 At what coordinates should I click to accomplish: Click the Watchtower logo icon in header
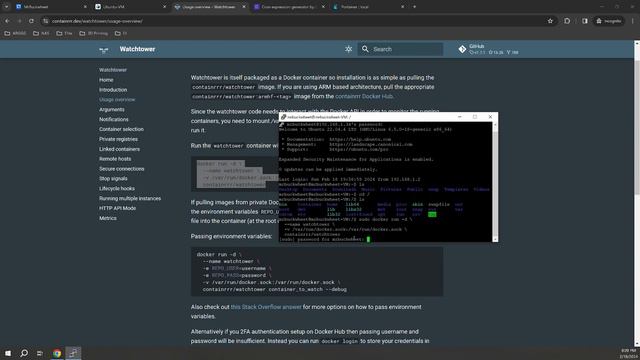(104, 49)
